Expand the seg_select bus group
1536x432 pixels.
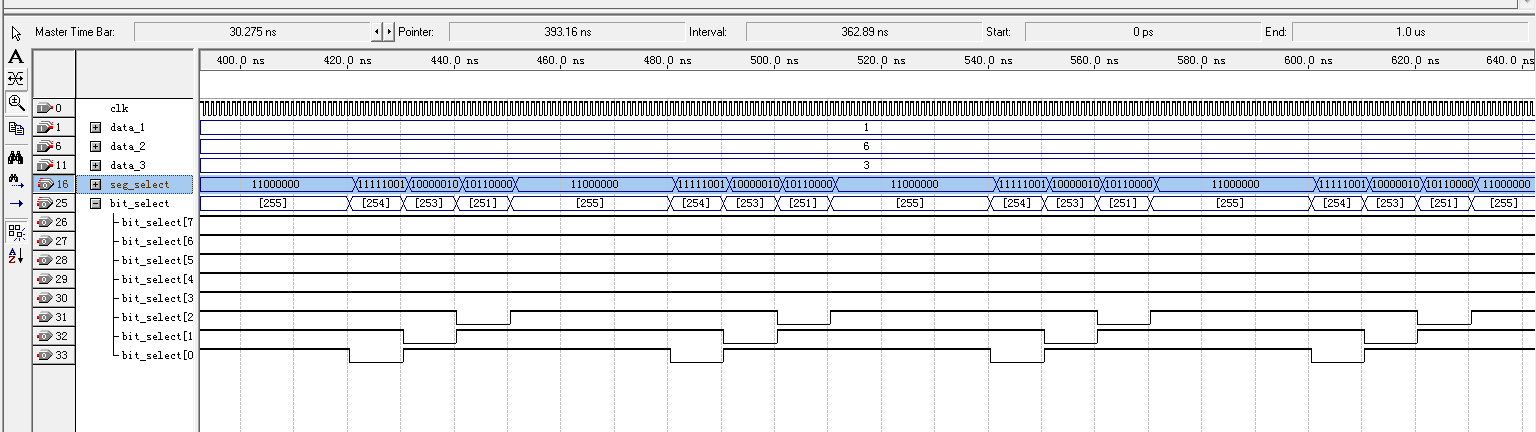(95, 185)
